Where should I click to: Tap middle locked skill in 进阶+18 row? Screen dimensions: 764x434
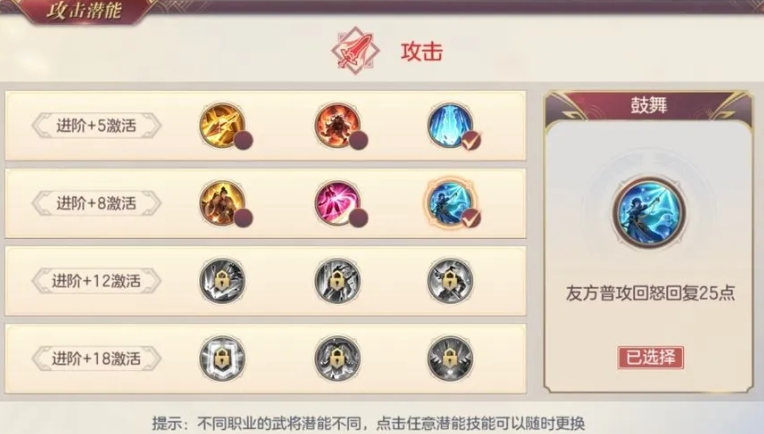click(x=337, y=359)
